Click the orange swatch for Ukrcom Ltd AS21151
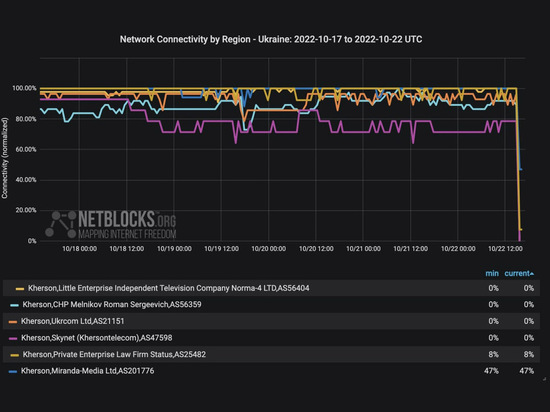 tap(13, 322)
